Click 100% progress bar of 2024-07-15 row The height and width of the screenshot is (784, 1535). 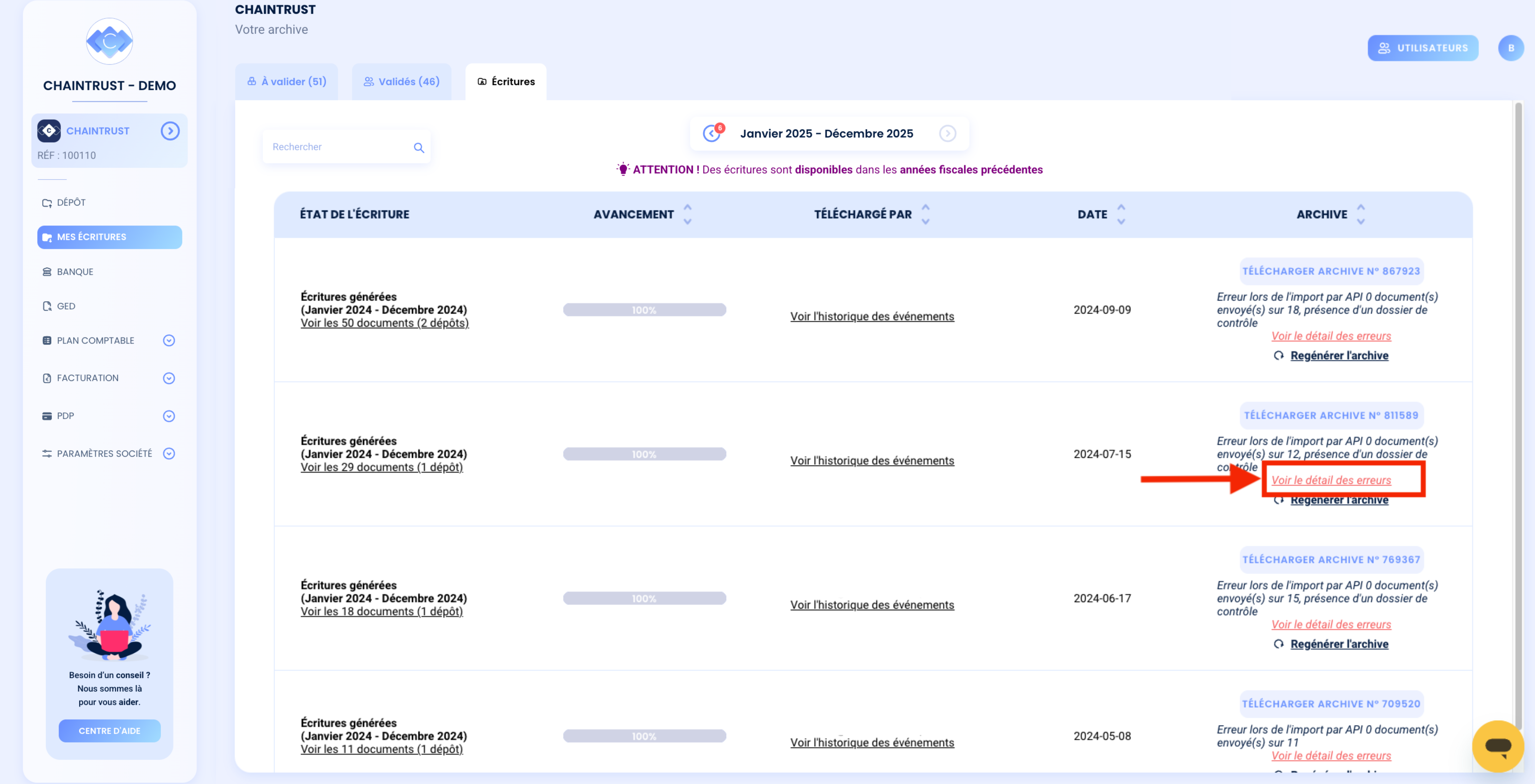tap(644, 454)
